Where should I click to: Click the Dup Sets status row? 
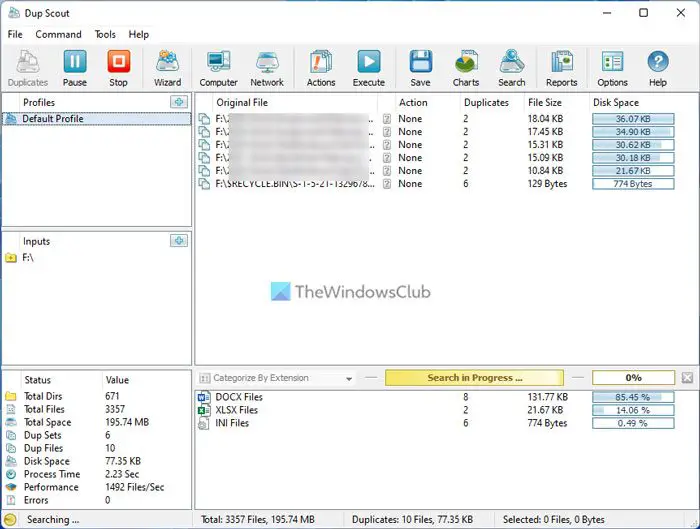(97, 435)
